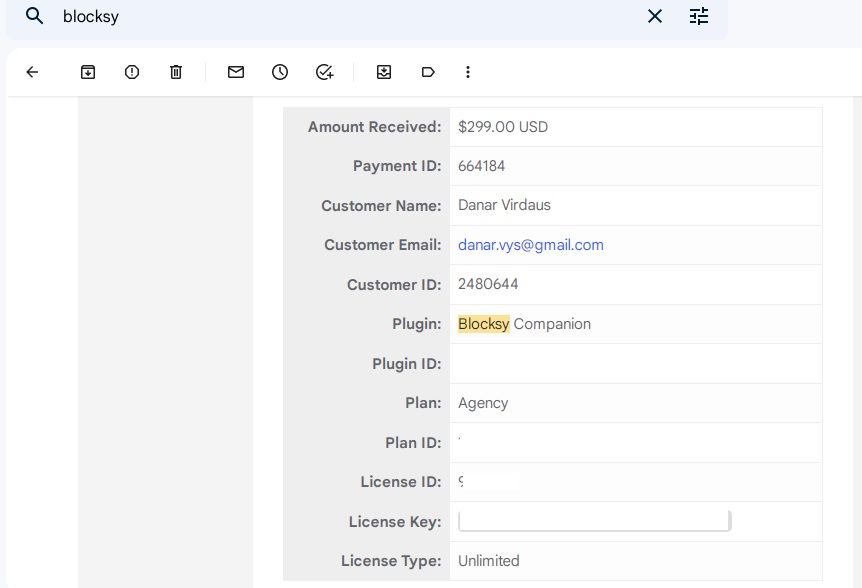Open the Labels icon
Viewport: 862px width, 588px height.
coord(428,72)
